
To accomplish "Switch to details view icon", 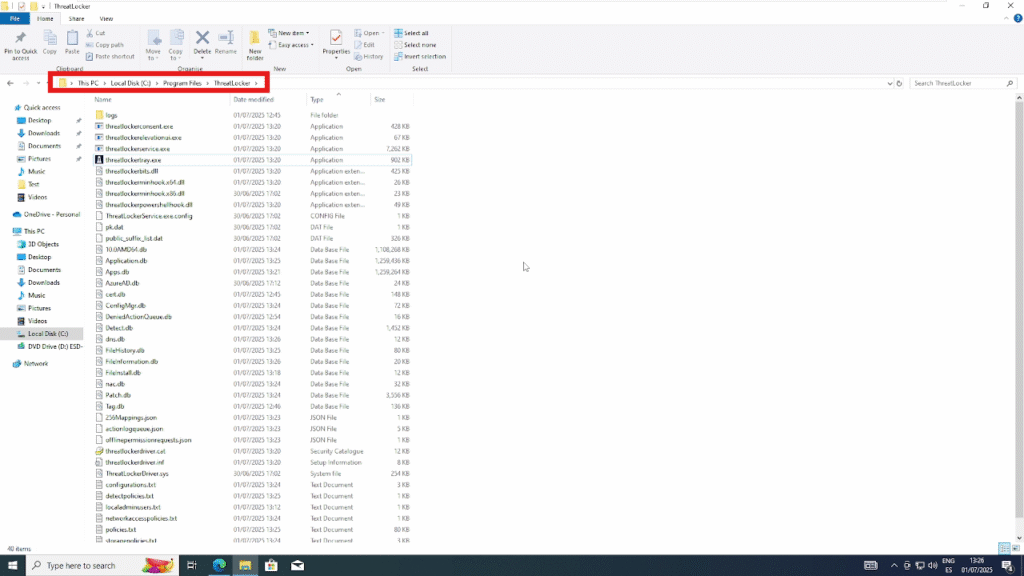I will click(x=1004, y=548).
